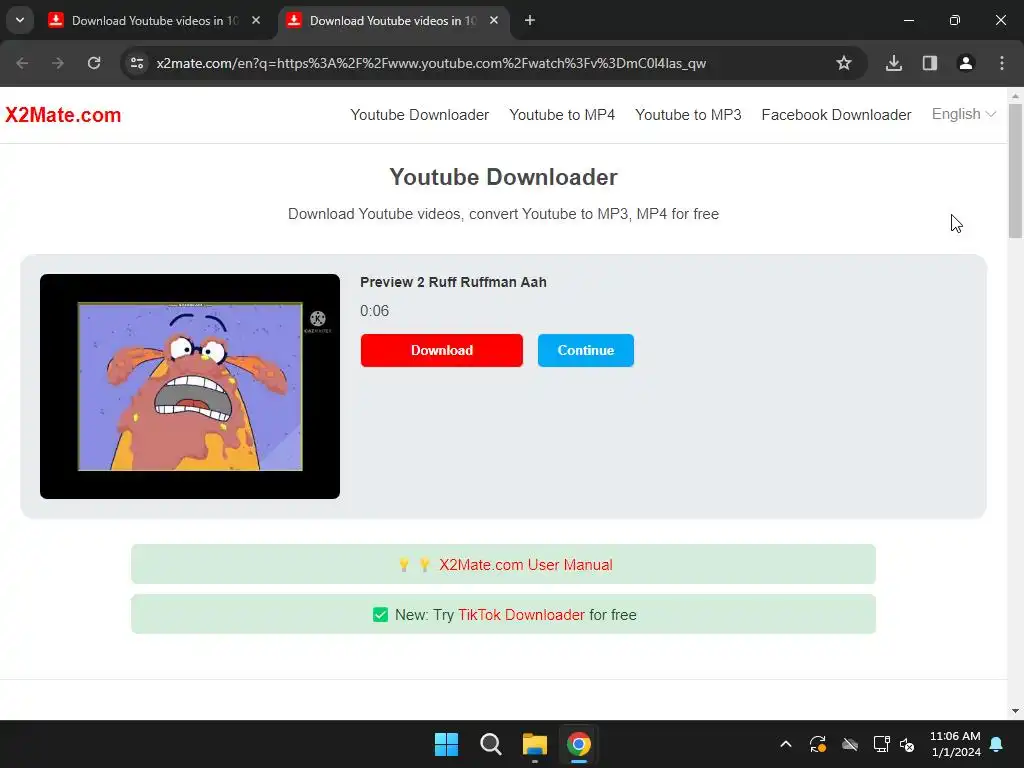Image resolution: width=1024 pixels, height=768 pixels.
Task: Open the Windows Start menu
Action: 447,744
